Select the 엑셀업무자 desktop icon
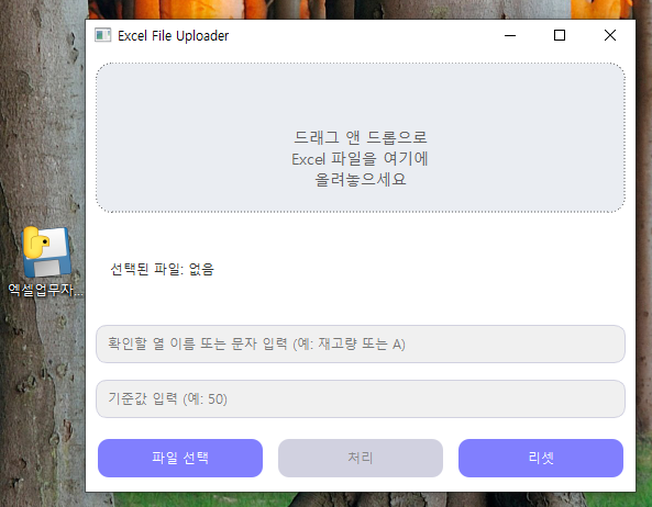 pos(46,262)
